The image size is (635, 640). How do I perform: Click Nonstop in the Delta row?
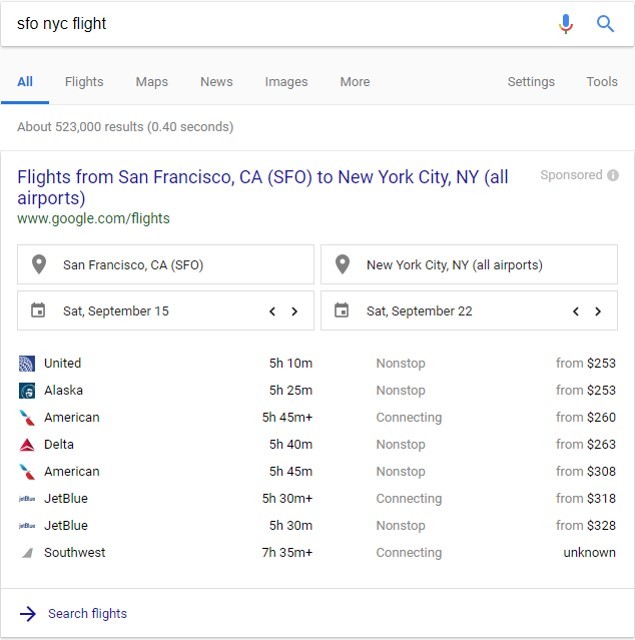point(400,444)
